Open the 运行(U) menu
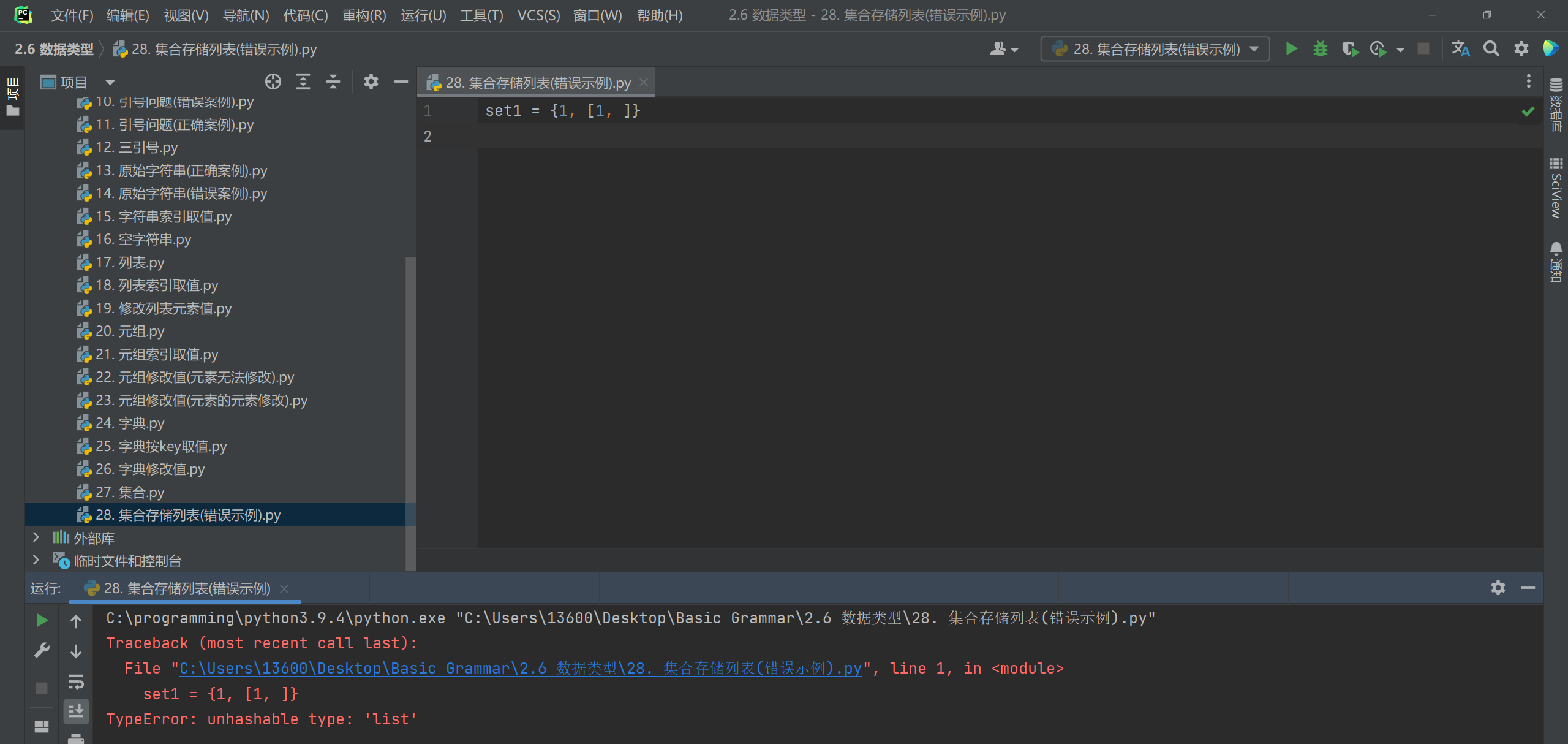 423,15
